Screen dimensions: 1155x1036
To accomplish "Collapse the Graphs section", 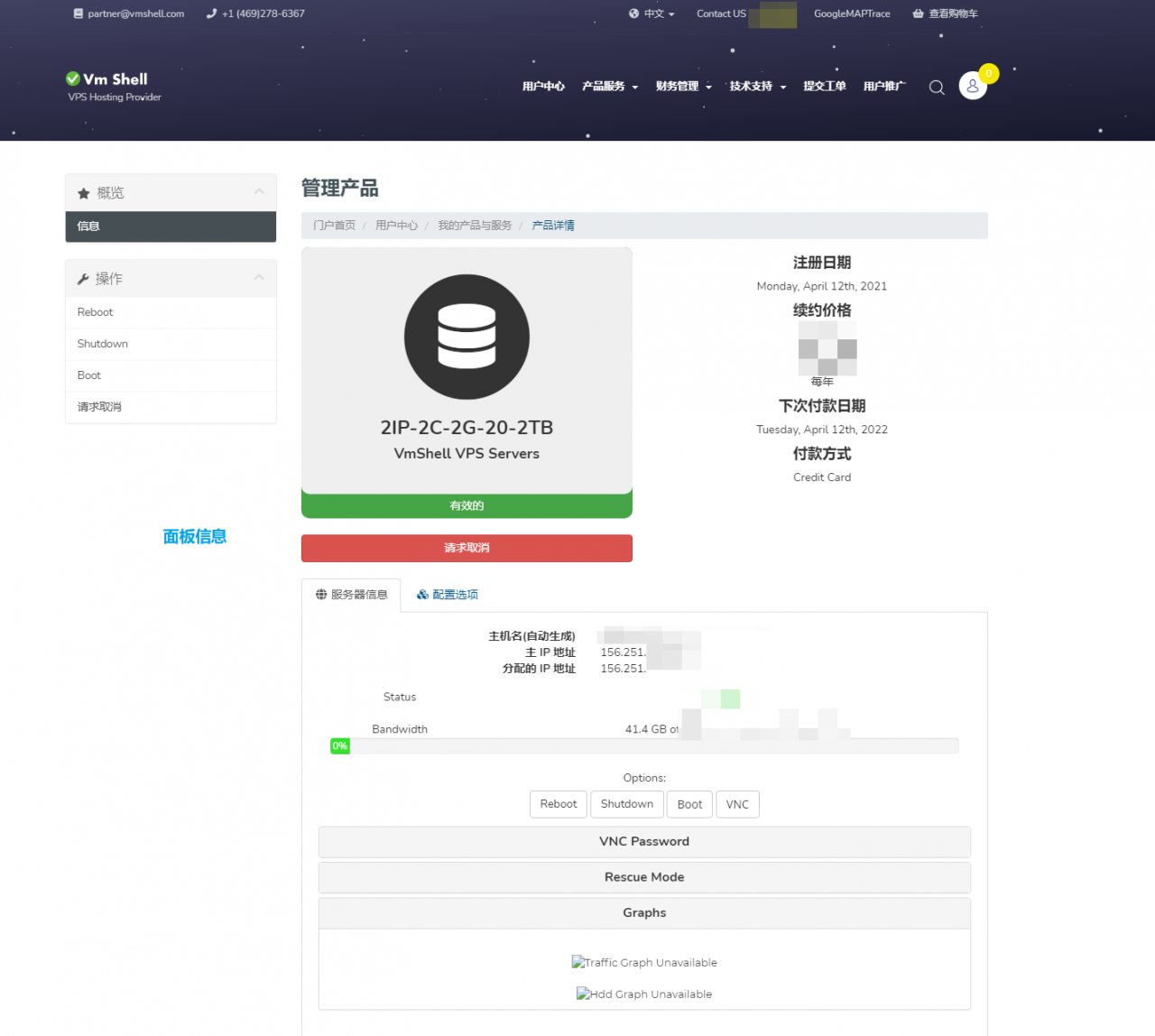I will (644, 913).
